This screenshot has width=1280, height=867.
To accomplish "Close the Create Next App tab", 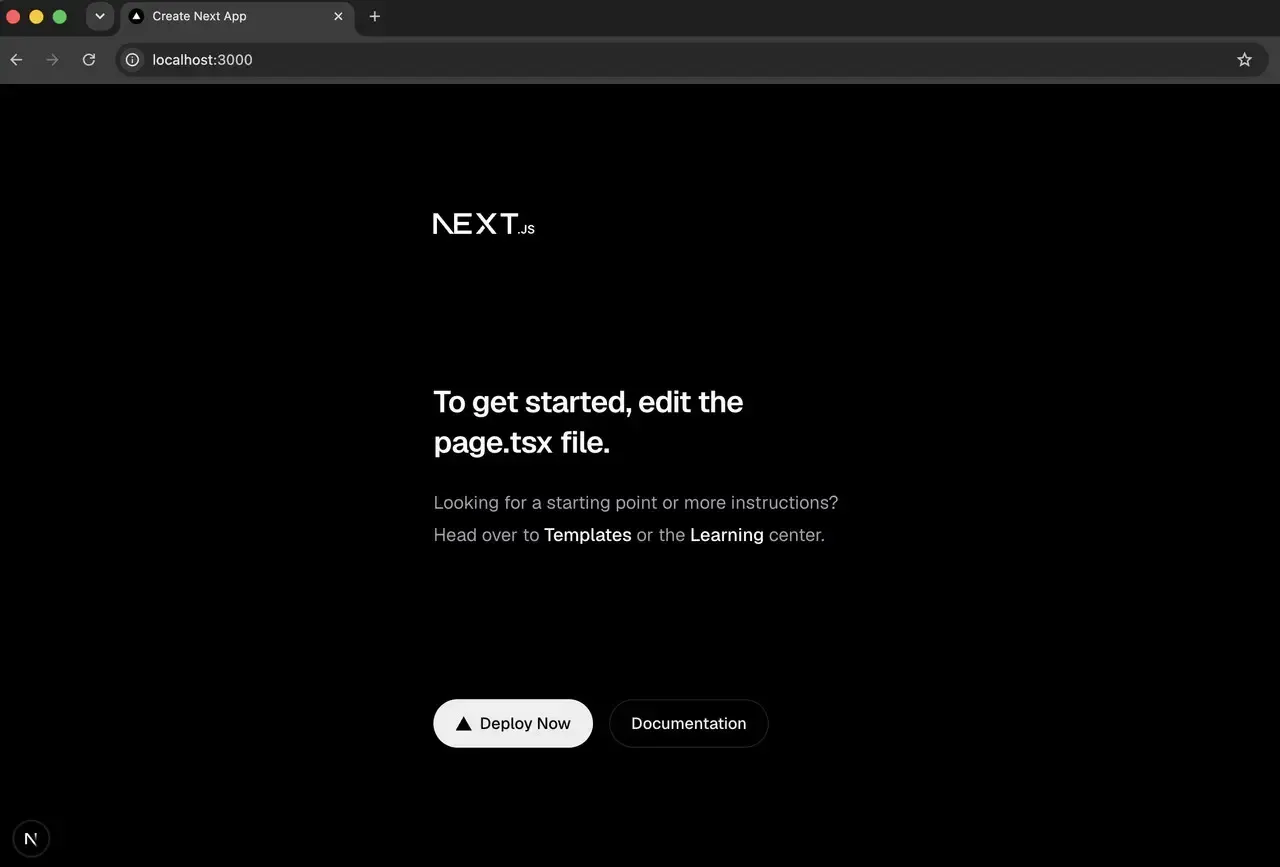I will pos(338,16).
